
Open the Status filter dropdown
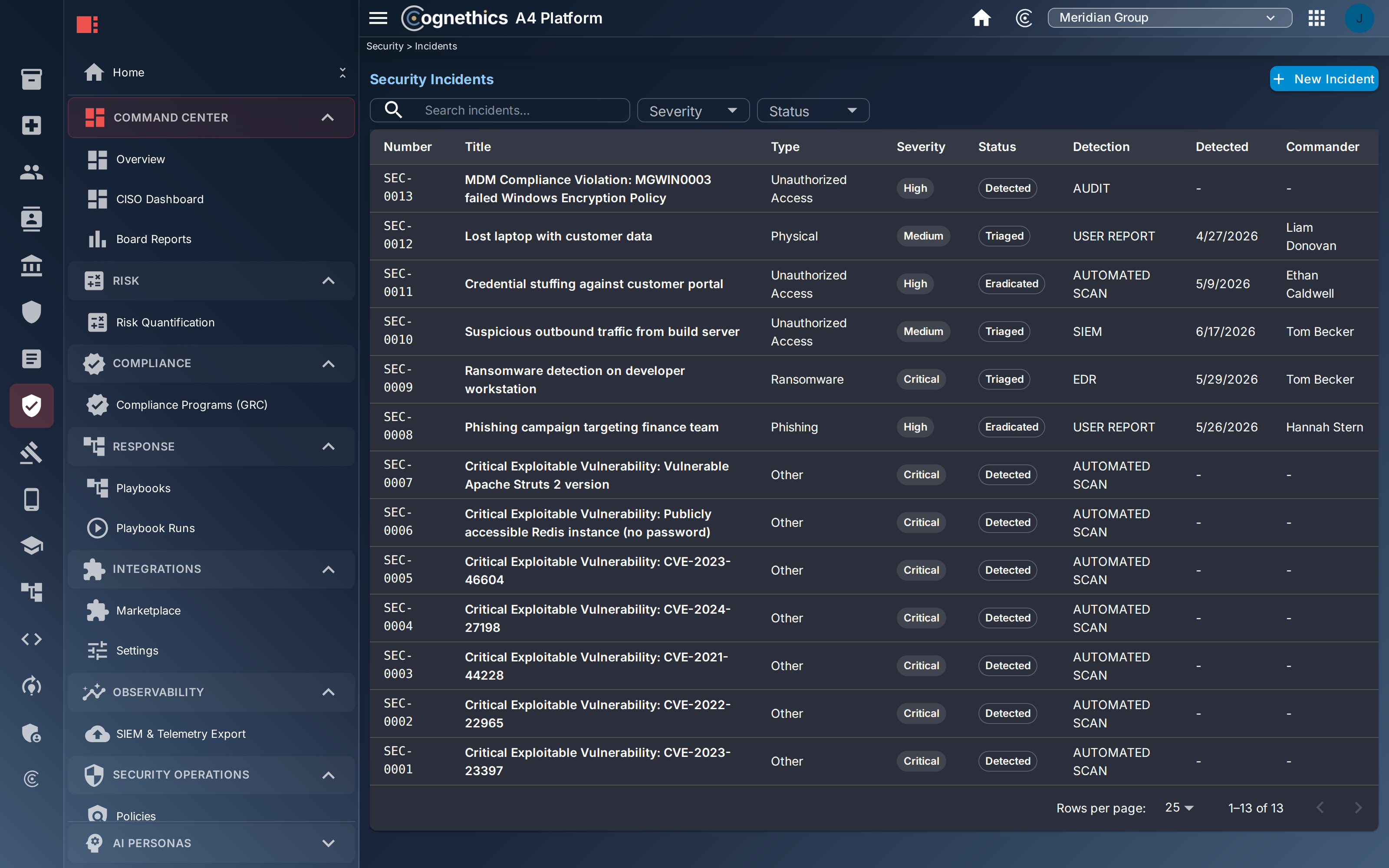(813, 110)
